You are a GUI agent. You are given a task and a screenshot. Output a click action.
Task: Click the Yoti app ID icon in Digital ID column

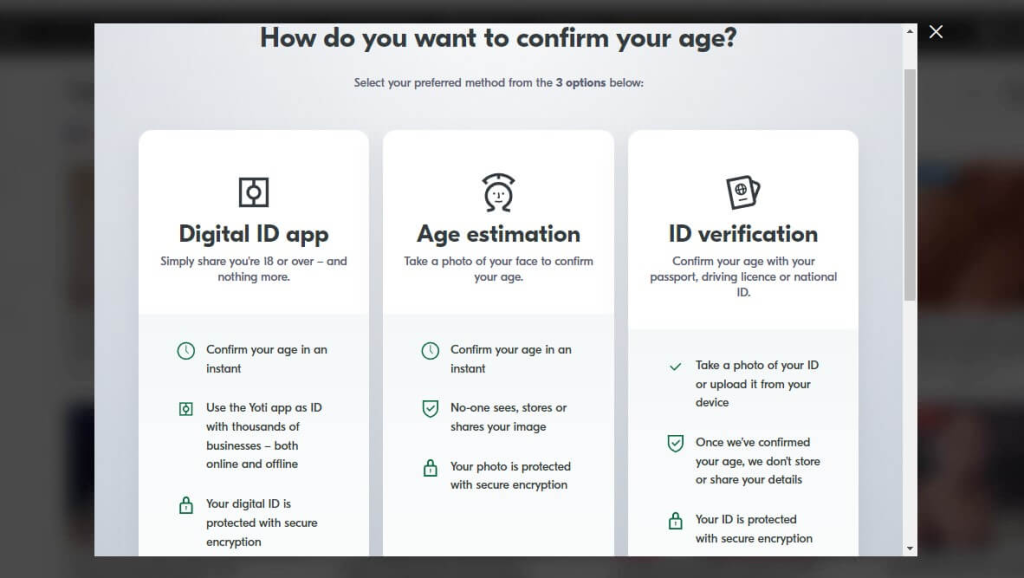tap(186, 409)
